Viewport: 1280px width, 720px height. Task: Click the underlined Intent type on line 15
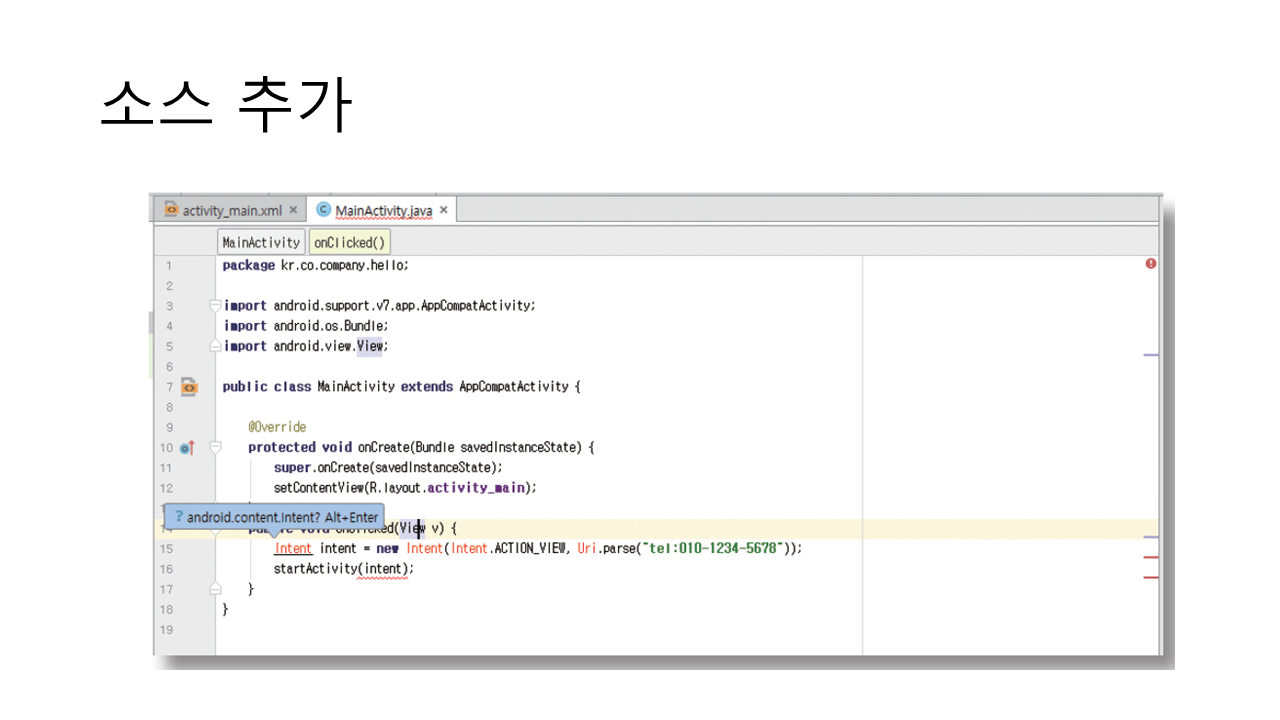pos(293,549)
